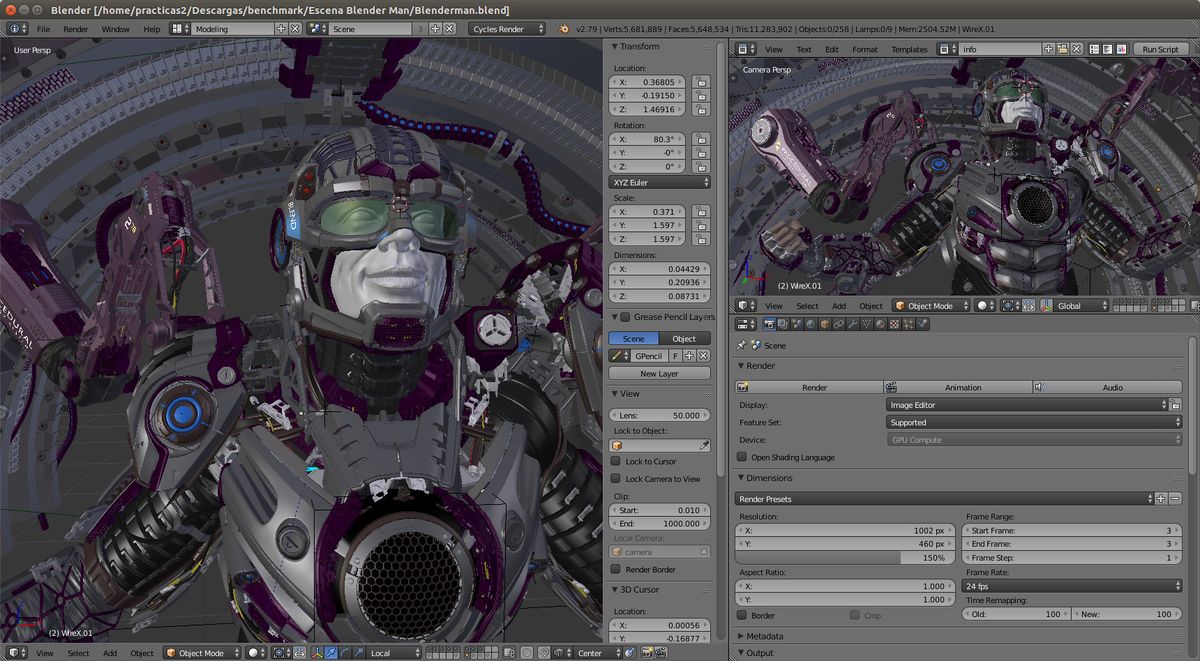This screenshot has width=1200, height=661.
Task: Click the eyedropper in Lock to Object field
Action: click(703, 445)
